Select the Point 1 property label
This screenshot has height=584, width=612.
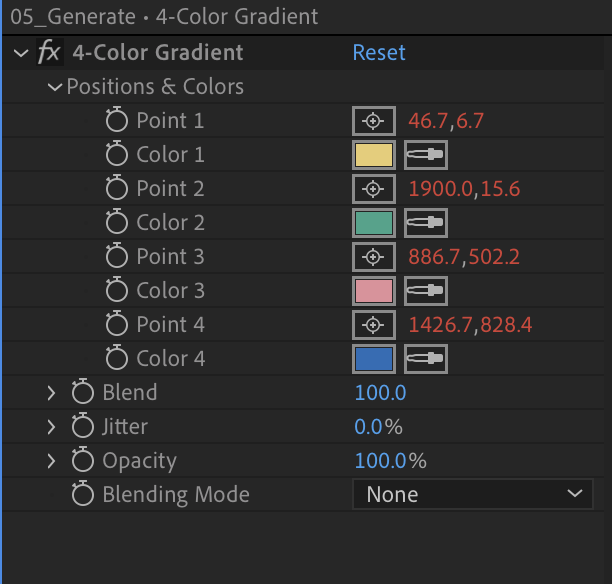(170, 120)
